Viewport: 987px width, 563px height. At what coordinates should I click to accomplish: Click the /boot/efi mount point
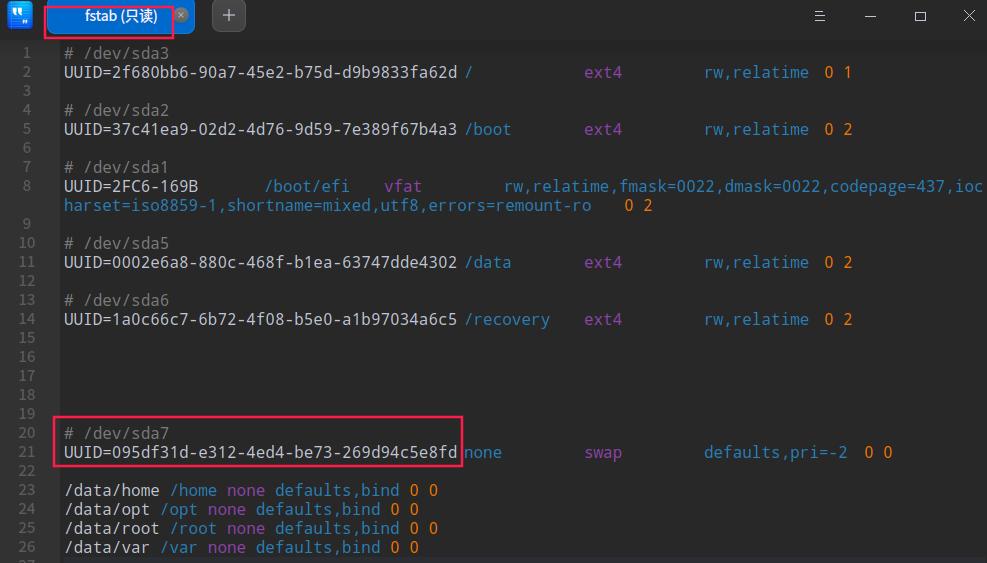click(307, 186)
